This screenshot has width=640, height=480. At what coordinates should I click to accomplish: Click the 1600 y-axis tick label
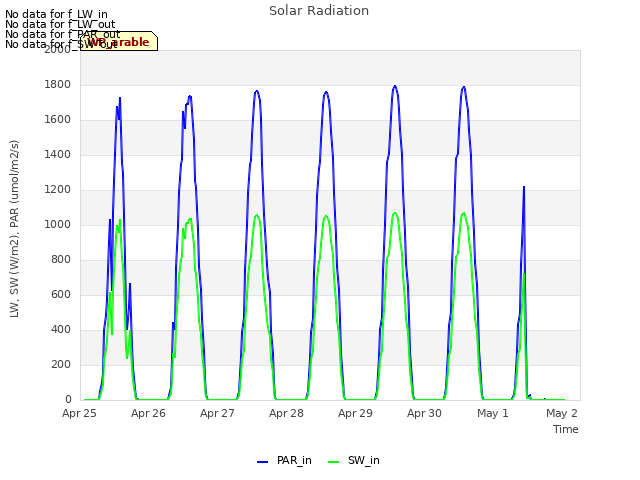coord(58,120)
